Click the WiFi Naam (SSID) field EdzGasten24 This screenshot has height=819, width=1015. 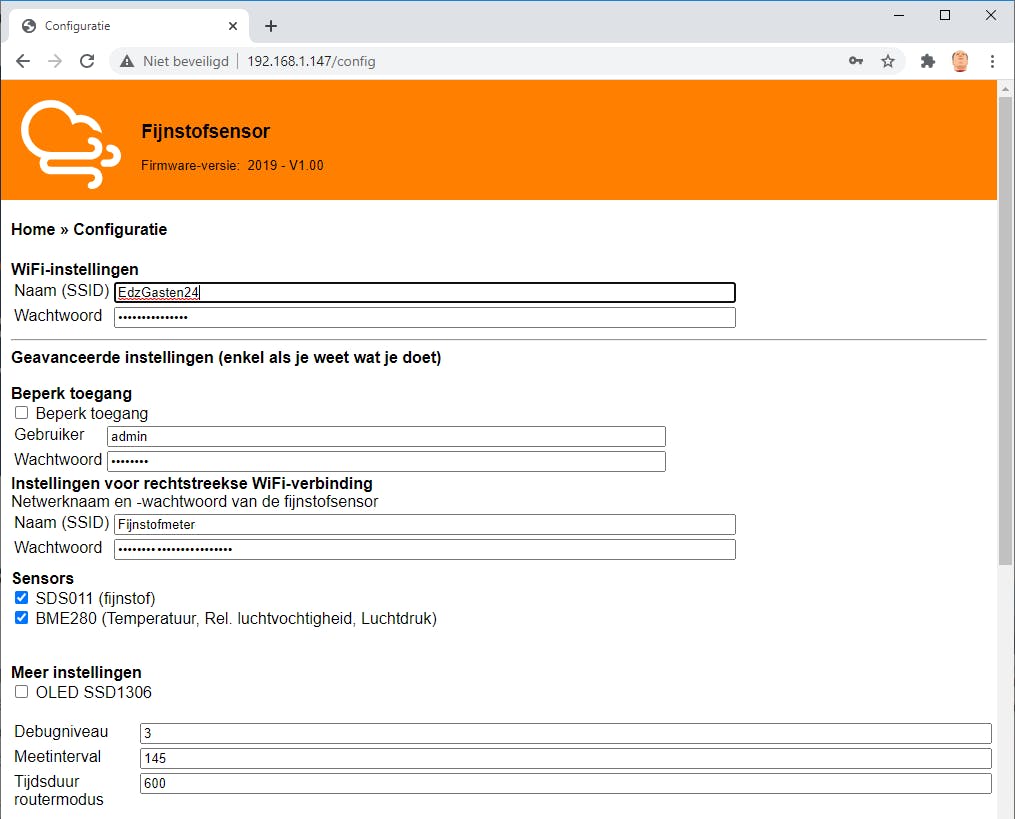[425, 293]
